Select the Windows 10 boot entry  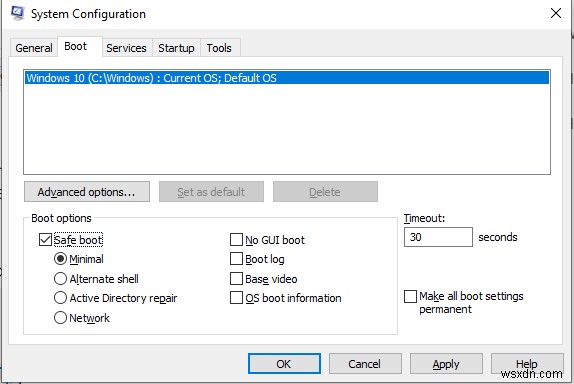[x=287, y=78]
